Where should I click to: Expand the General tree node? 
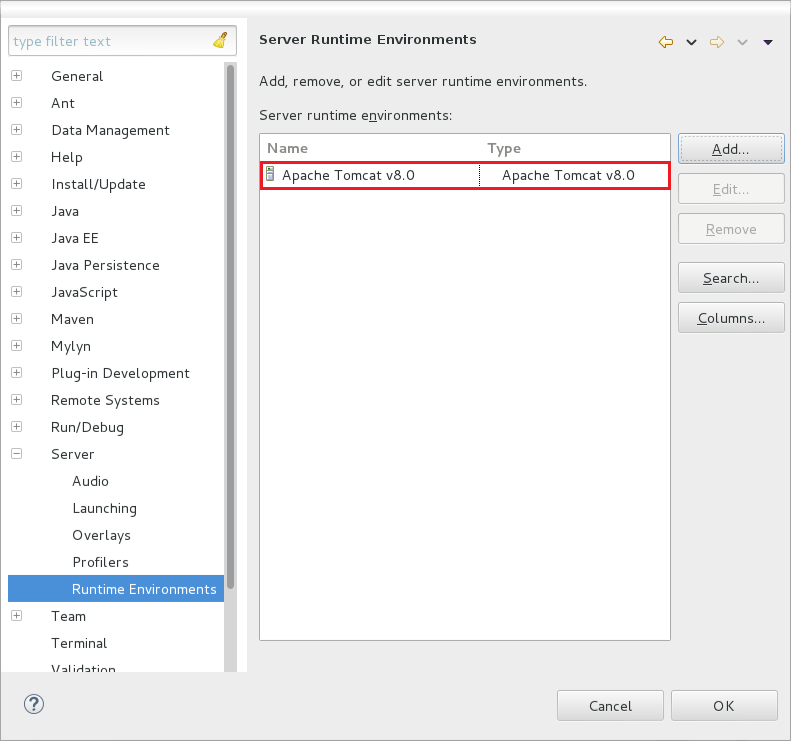[x=17, y=76]
